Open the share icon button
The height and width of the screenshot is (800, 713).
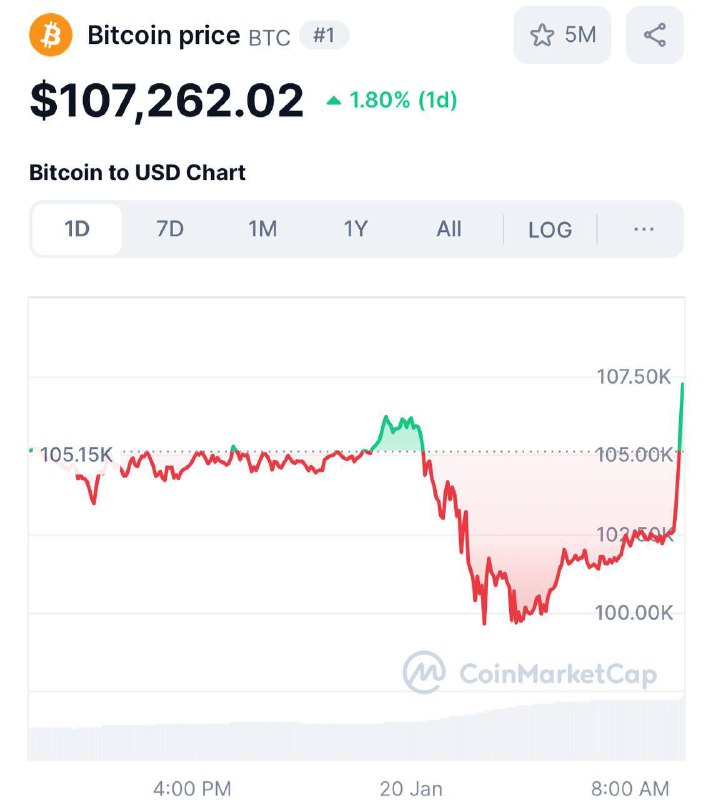[x=654, y=35]
